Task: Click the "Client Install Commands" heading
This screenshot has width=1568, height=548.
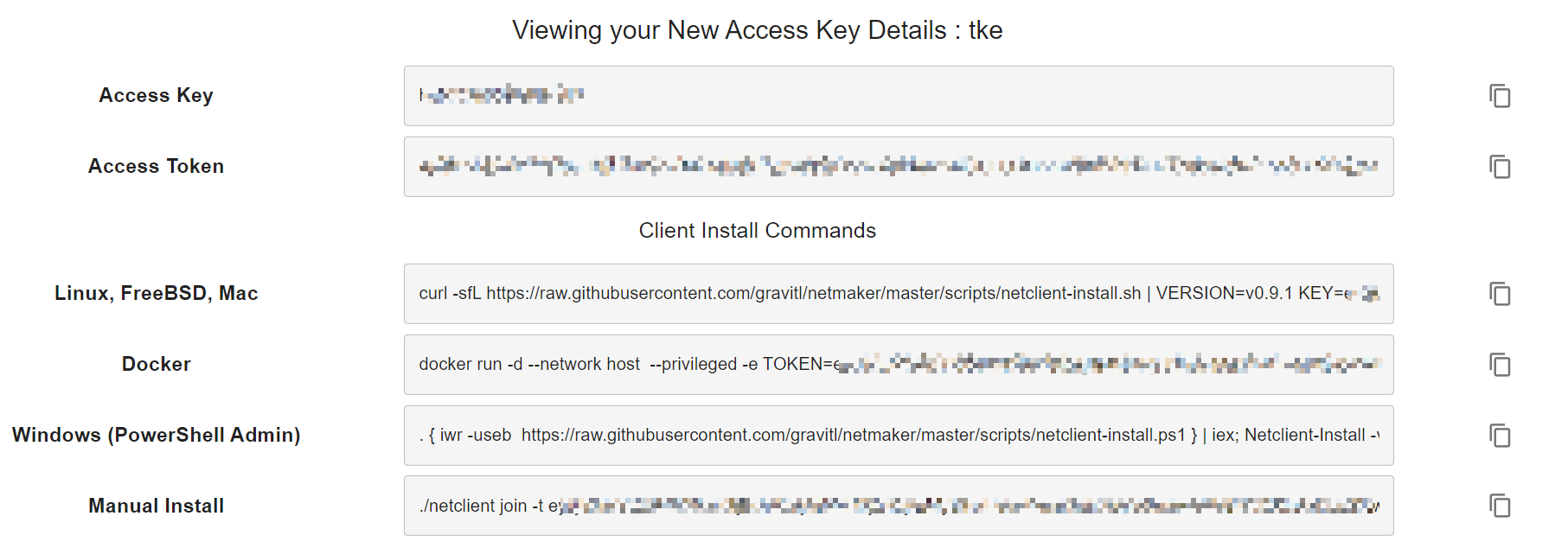Action: coord(757,231)
